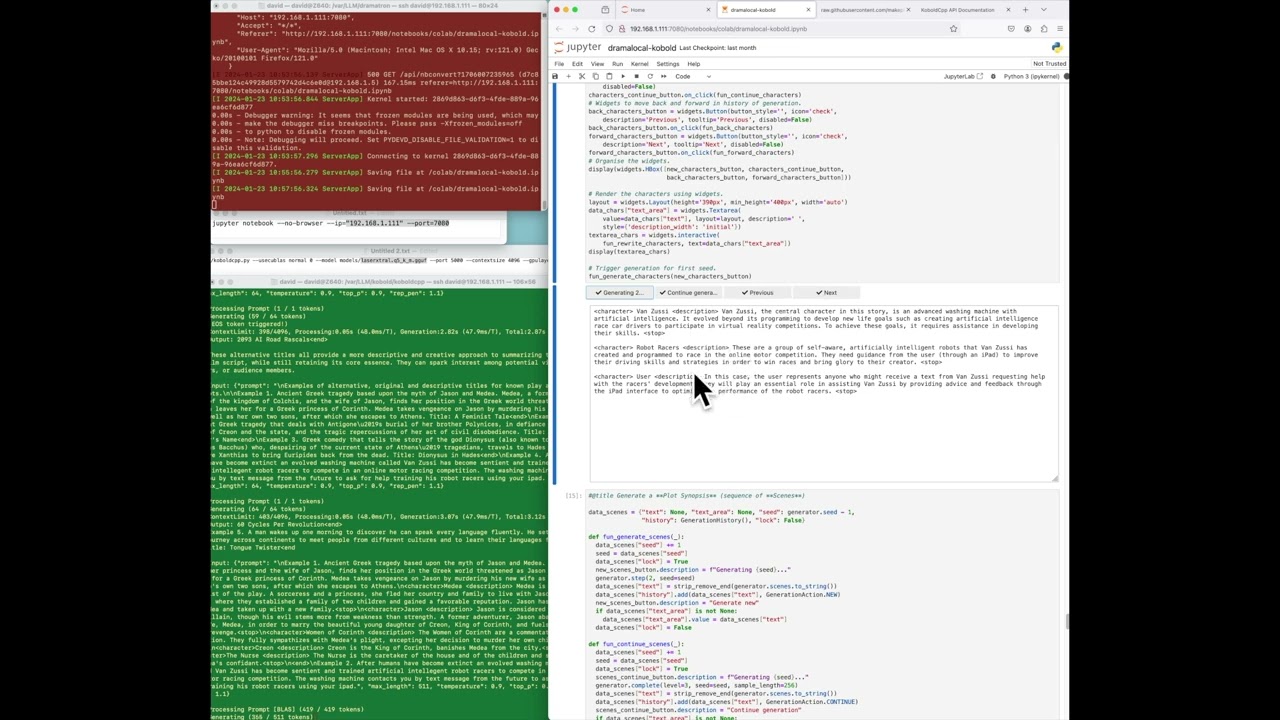Close the Home tab
Image resolution: width=1280 pixels, height=720 pixels.
(708, 10)
